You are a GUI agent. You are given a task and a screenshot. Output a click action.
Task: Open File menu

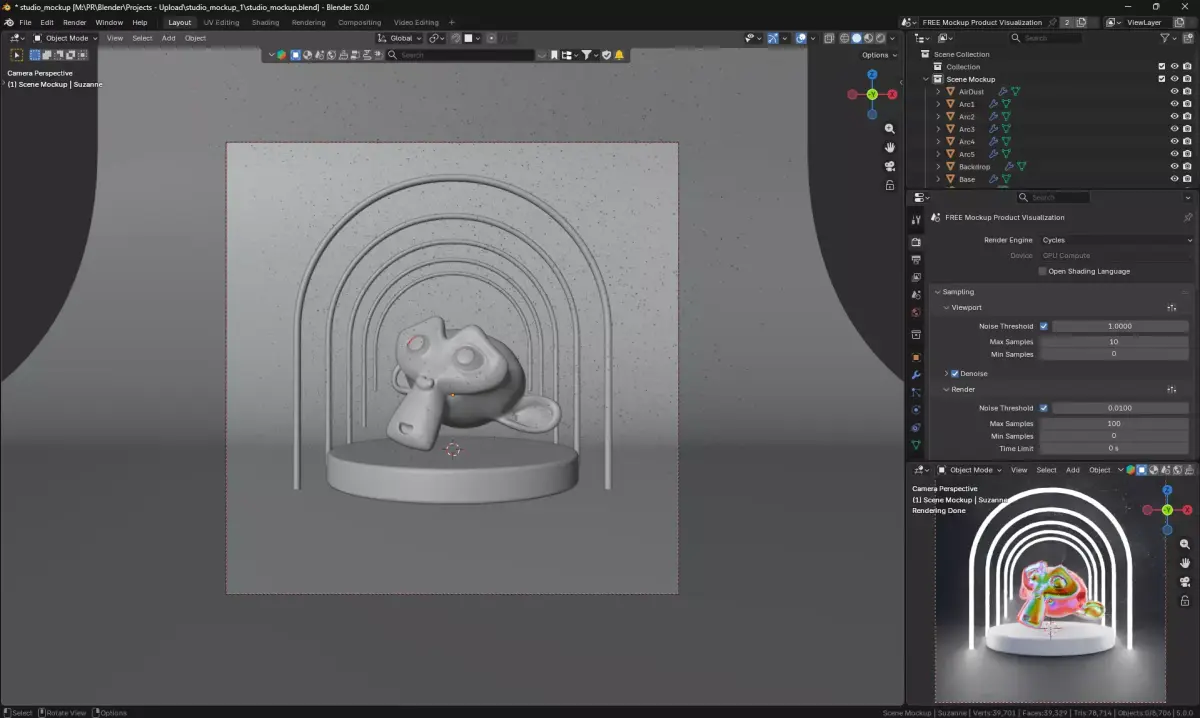click(x=25, y=22)
